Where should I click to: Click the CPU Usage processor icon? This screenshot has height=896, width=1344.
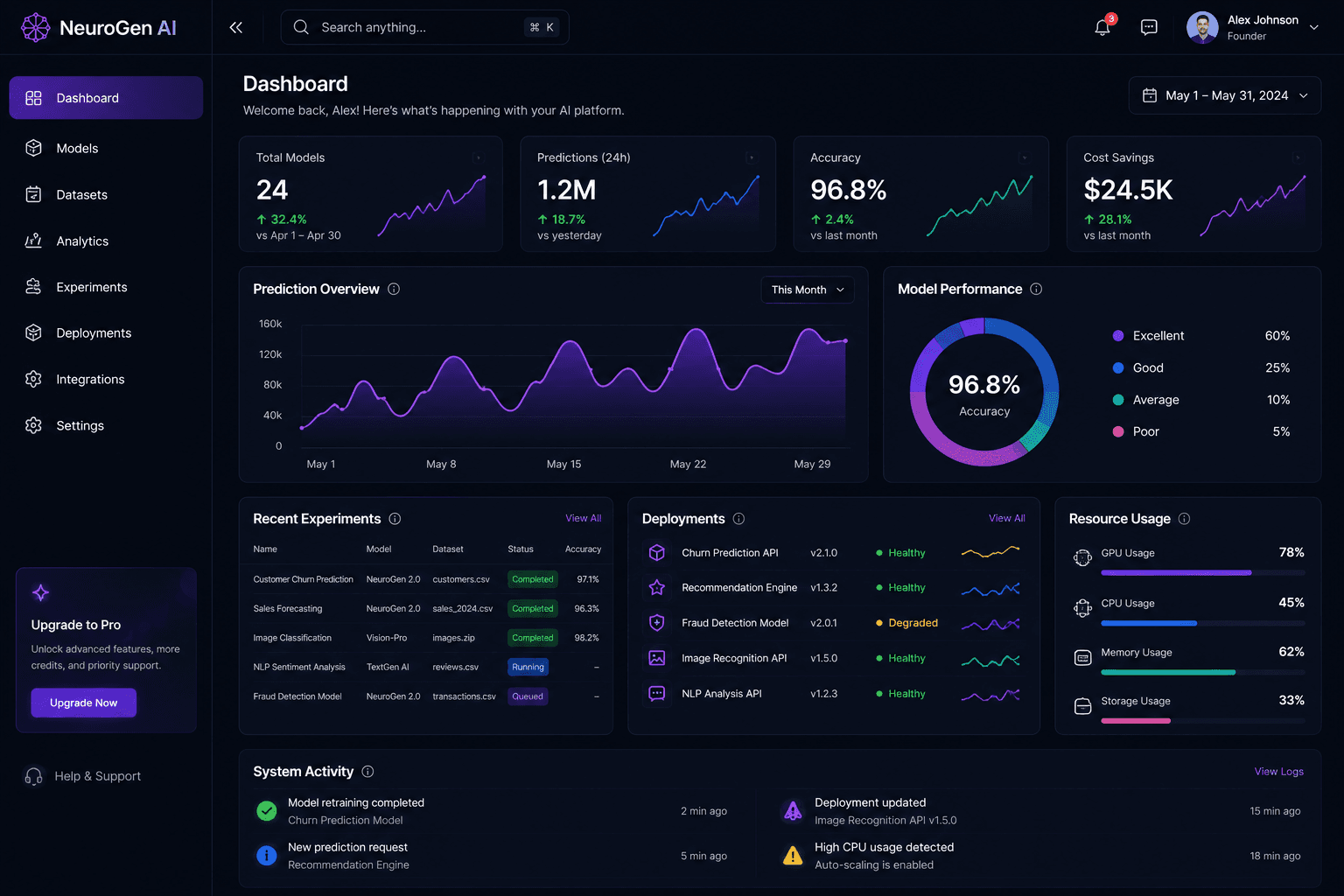pos(1082,608)
